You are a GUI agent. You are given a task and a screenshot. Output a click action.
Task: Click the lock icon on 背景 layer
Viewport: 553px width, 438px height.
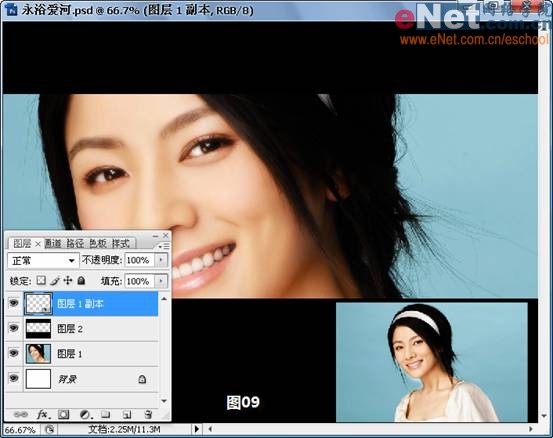142,379
